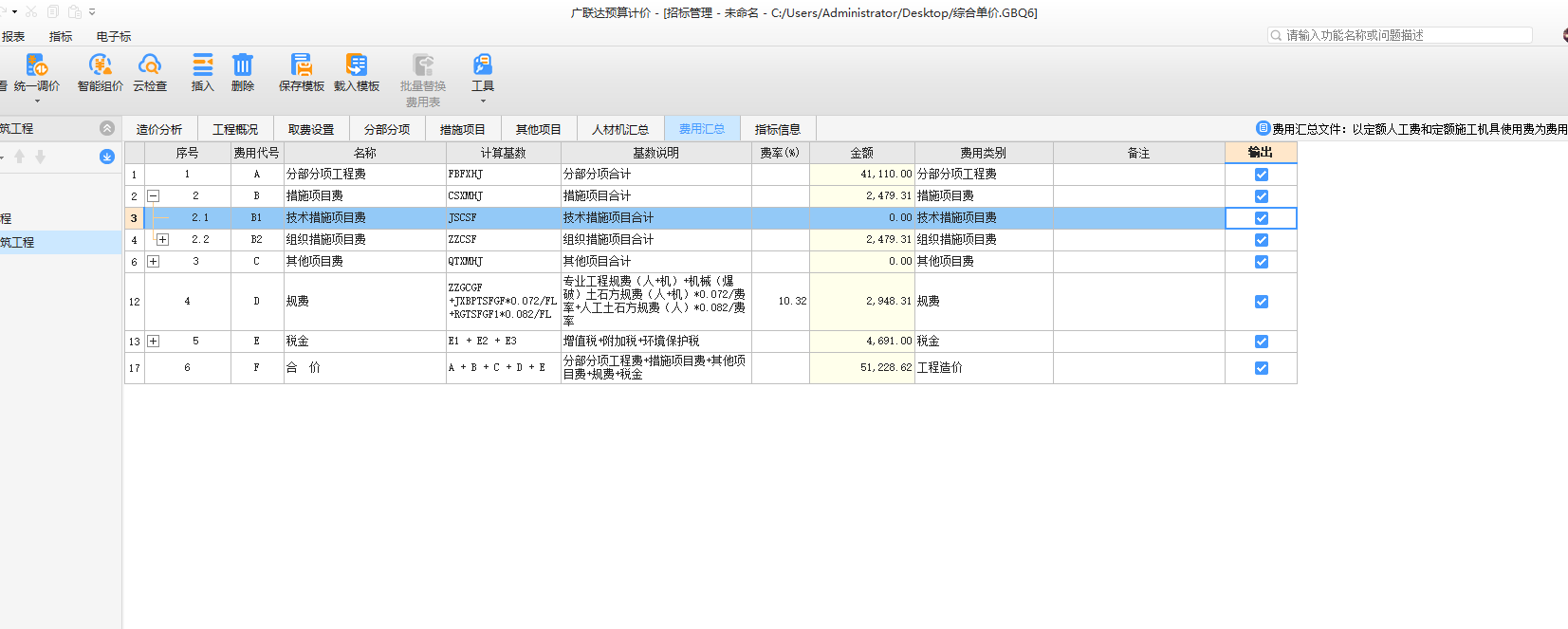
Task: Click the 费率(%) column header
Action: tap(780, 153)
